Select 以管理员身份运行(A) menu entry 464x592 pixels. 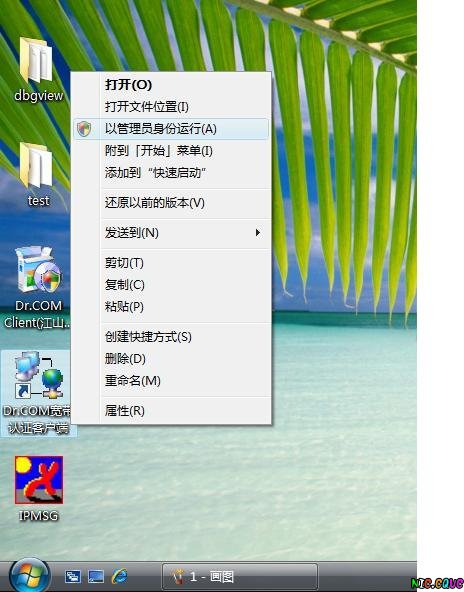pyautogui.click(x=171, y=129)
